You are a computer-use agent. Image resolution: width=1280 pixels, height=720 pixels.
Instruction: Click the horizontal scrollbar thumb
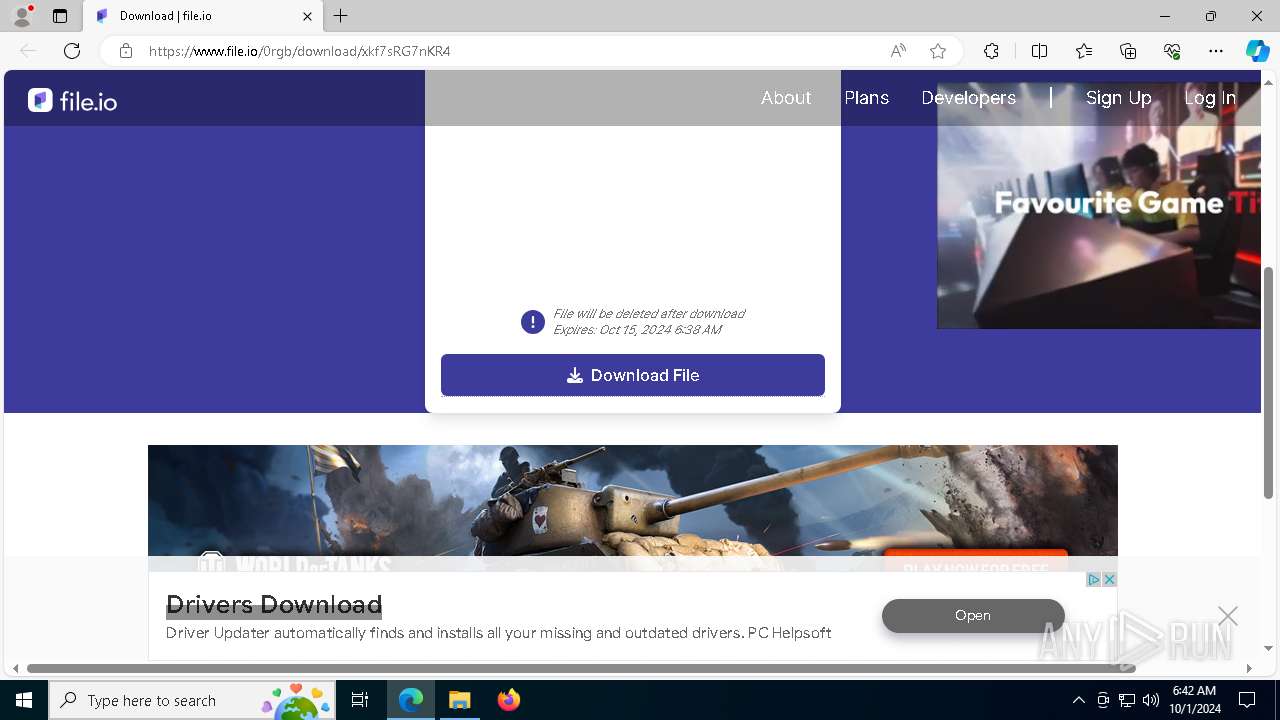(581, 668)
